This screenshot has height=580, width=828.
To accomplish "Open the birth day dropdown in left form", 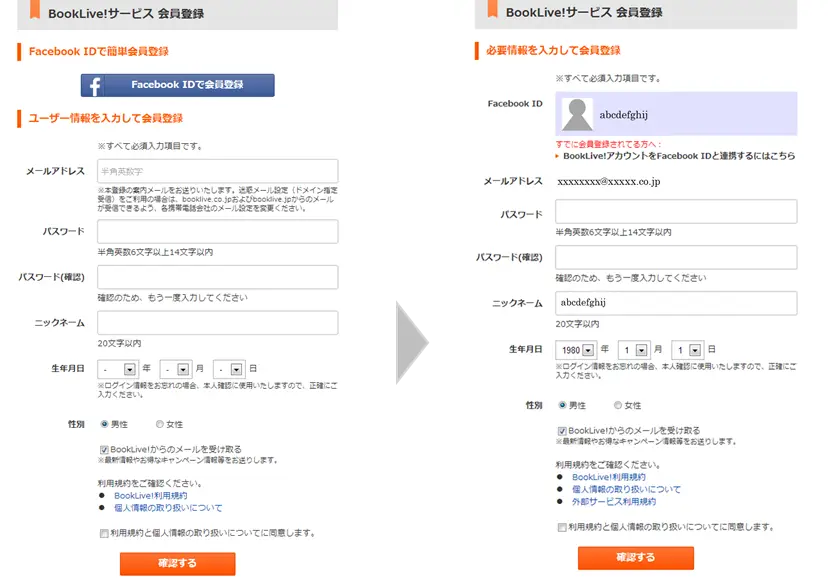I will (229, 369).
